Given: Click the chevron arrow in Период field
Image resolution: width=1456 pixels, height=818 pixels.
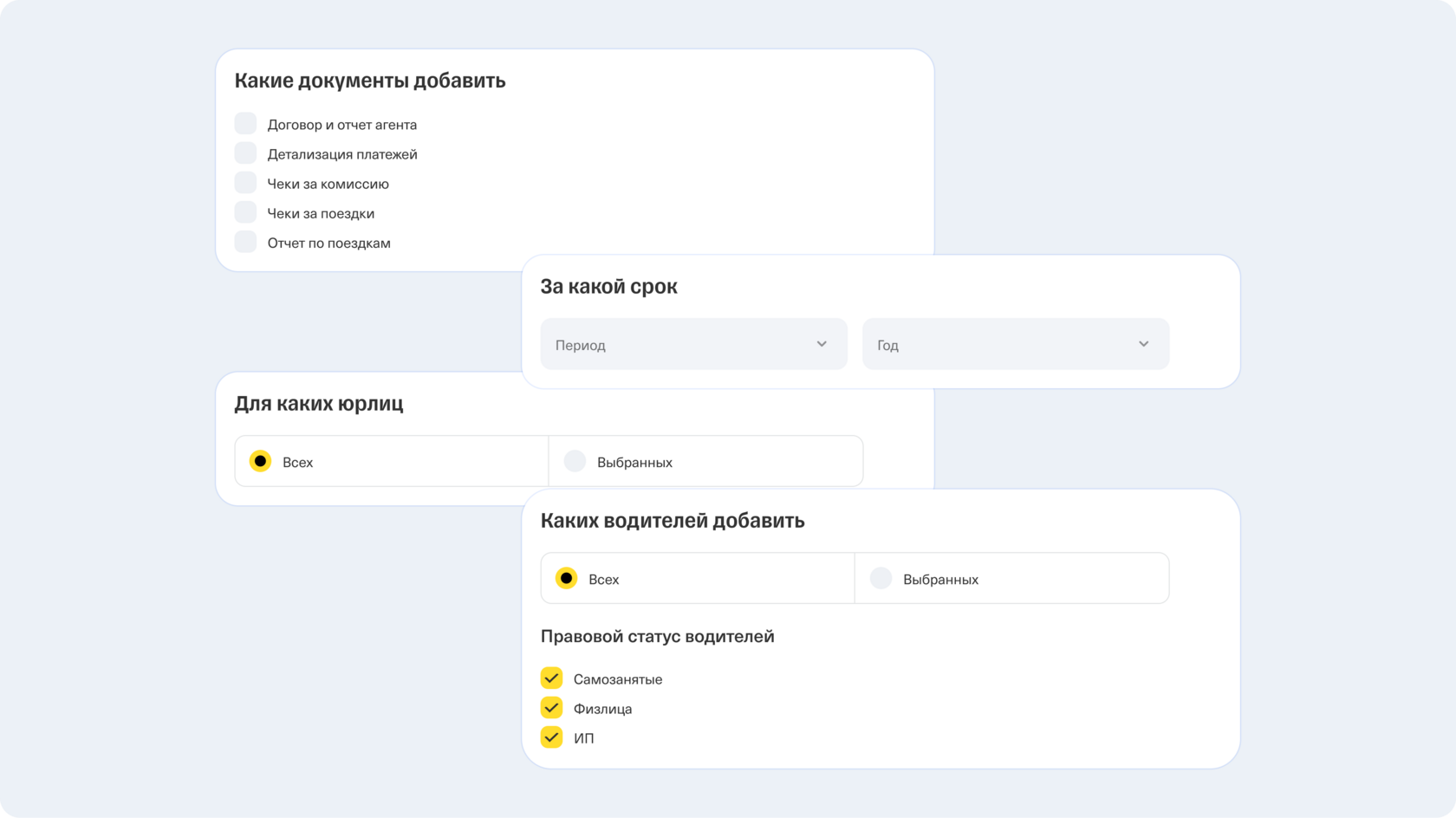Looking at the screenshot, I should point(822,344).
